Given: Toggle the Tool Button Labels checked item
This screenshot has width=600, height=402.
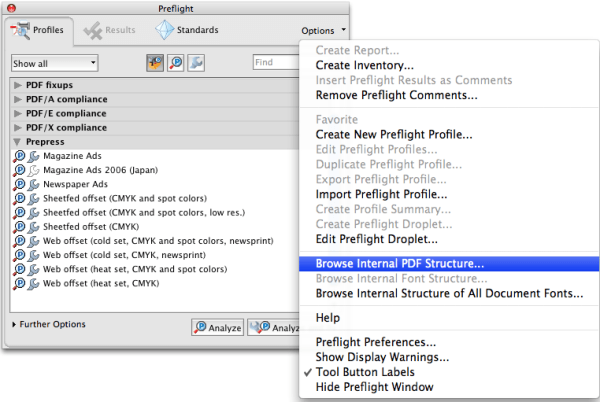Looking at the screenshot, I should (x=365, y=372).
